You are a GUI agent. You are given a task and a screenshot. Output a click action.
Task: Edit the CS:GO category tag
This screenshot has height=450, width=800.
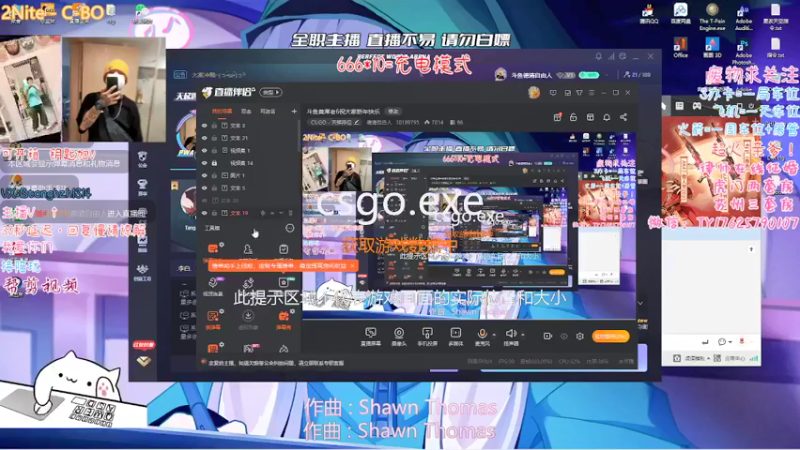[x=335, y=122]
